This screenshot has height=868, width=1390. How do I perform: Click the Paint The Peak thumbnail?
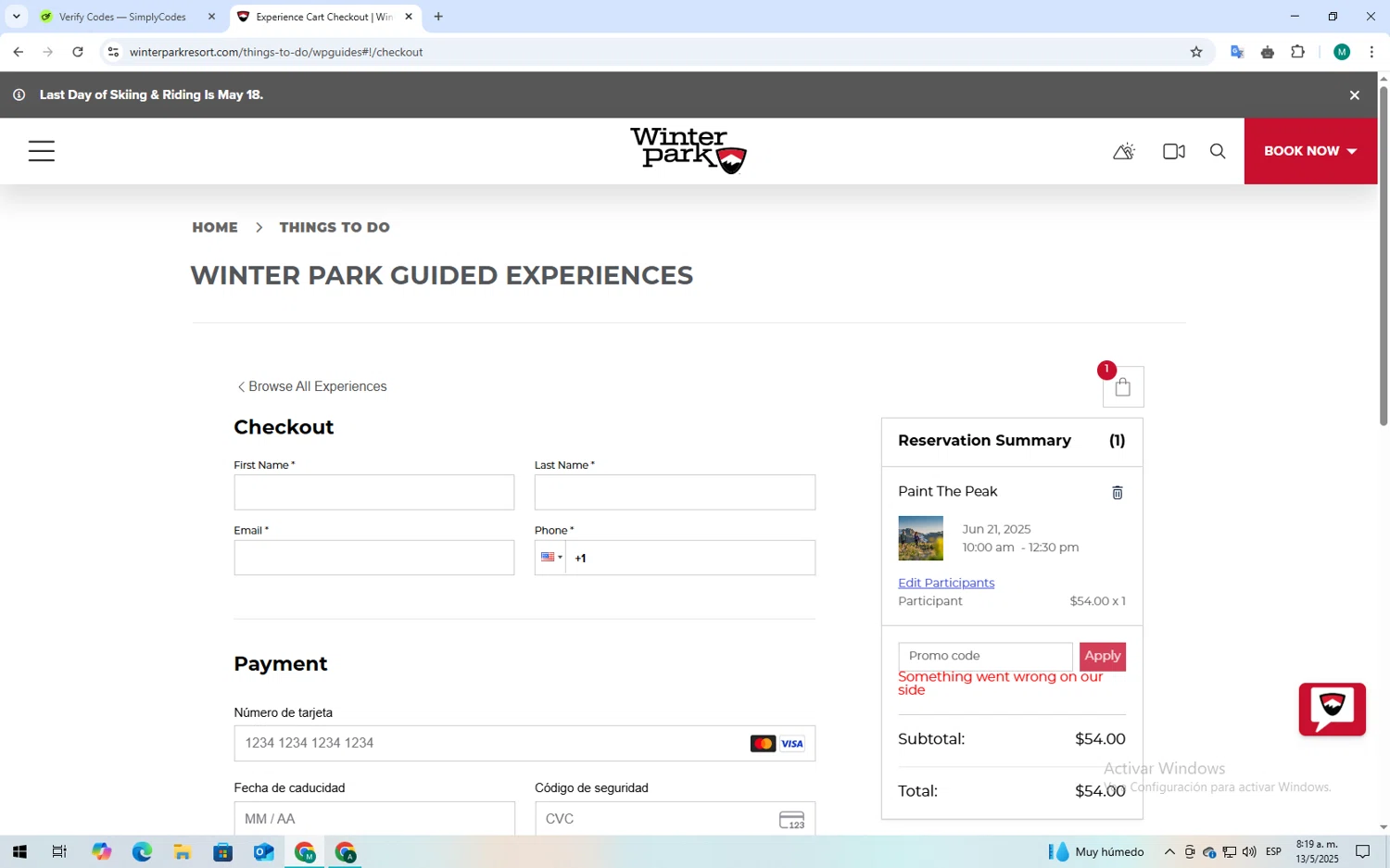pyautogui.click(x=920, y=538)
